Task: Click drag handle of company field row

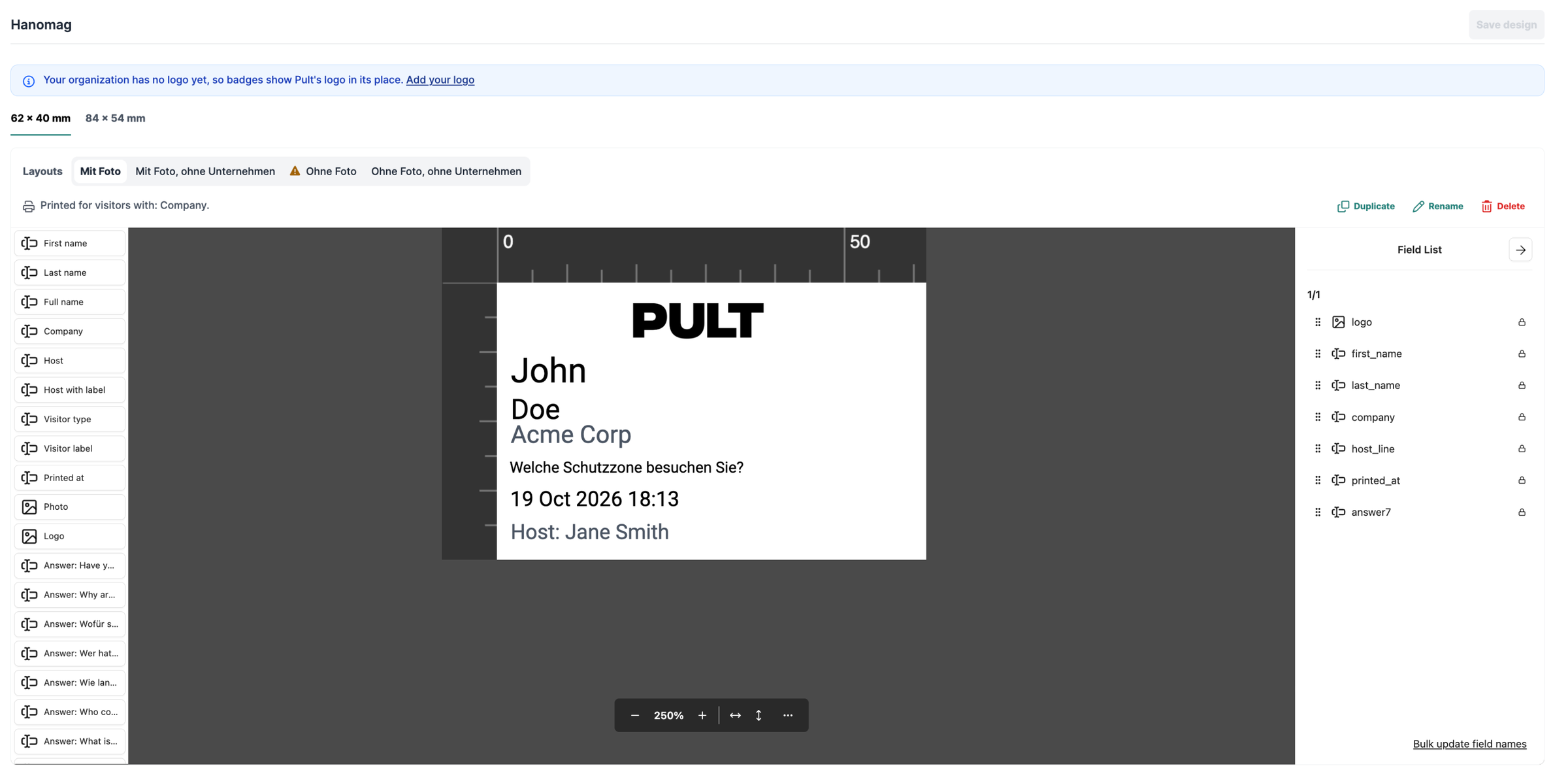Action: pyautogui.click(x=1318, y=417)
